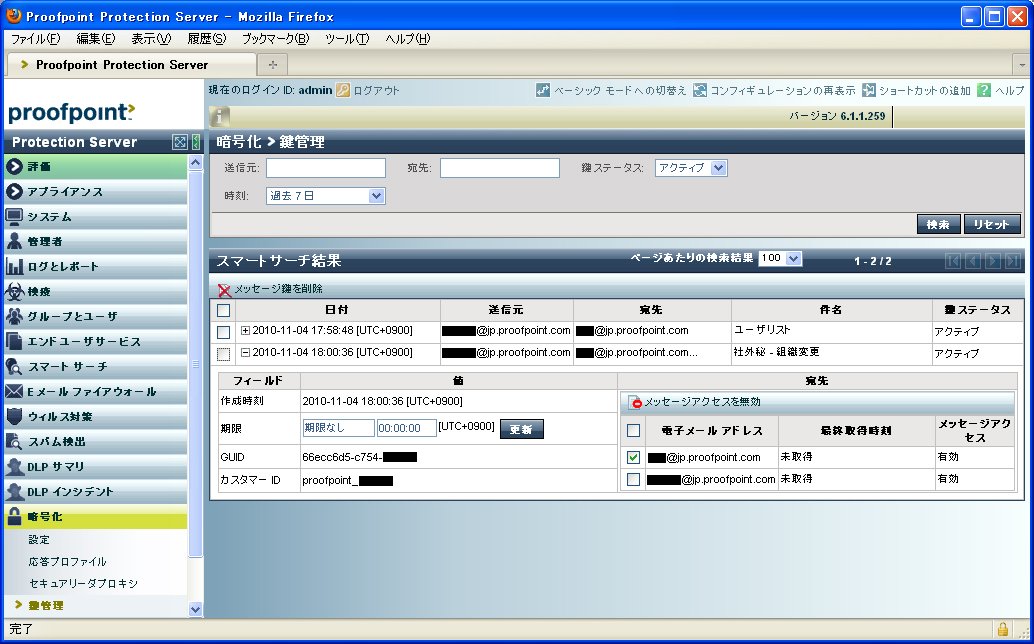This screenshot has height=644, width=1034.
Task: Click the ウィルス対策 shield icon
Action: [14, 417]
